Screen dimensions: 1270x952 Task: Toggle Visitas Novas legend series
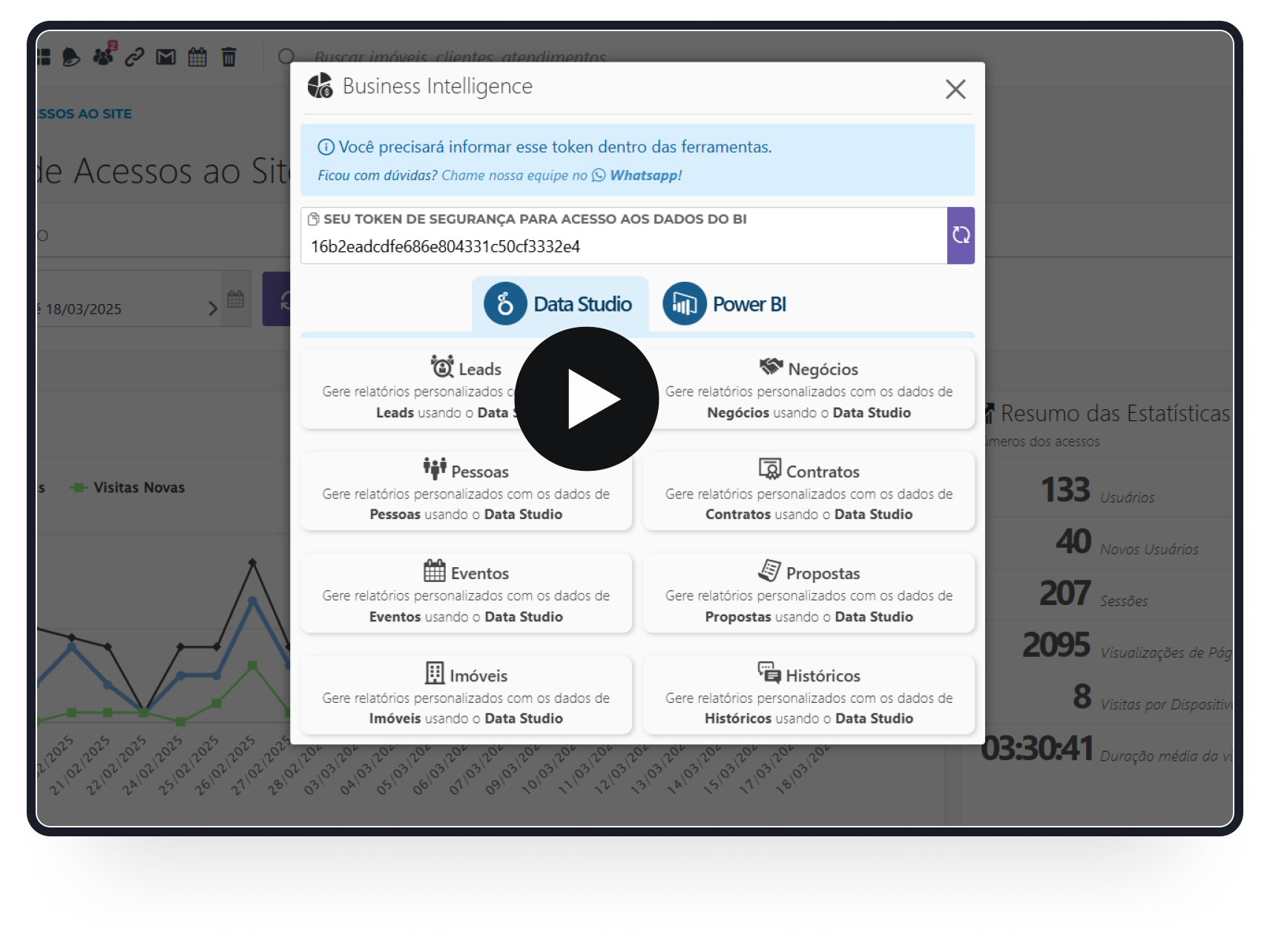coord(138,488)
